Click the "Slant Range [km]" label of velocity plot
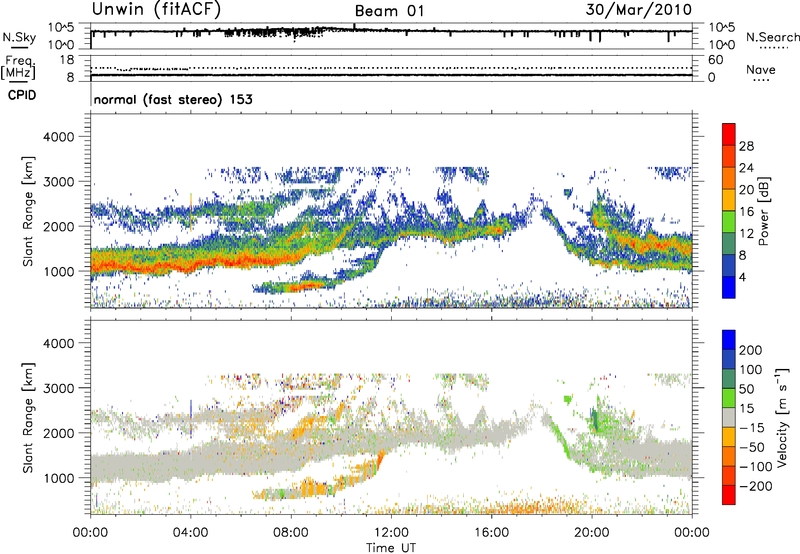The height and width of the screenshot is (554, 800). click(x=28, y=418)
